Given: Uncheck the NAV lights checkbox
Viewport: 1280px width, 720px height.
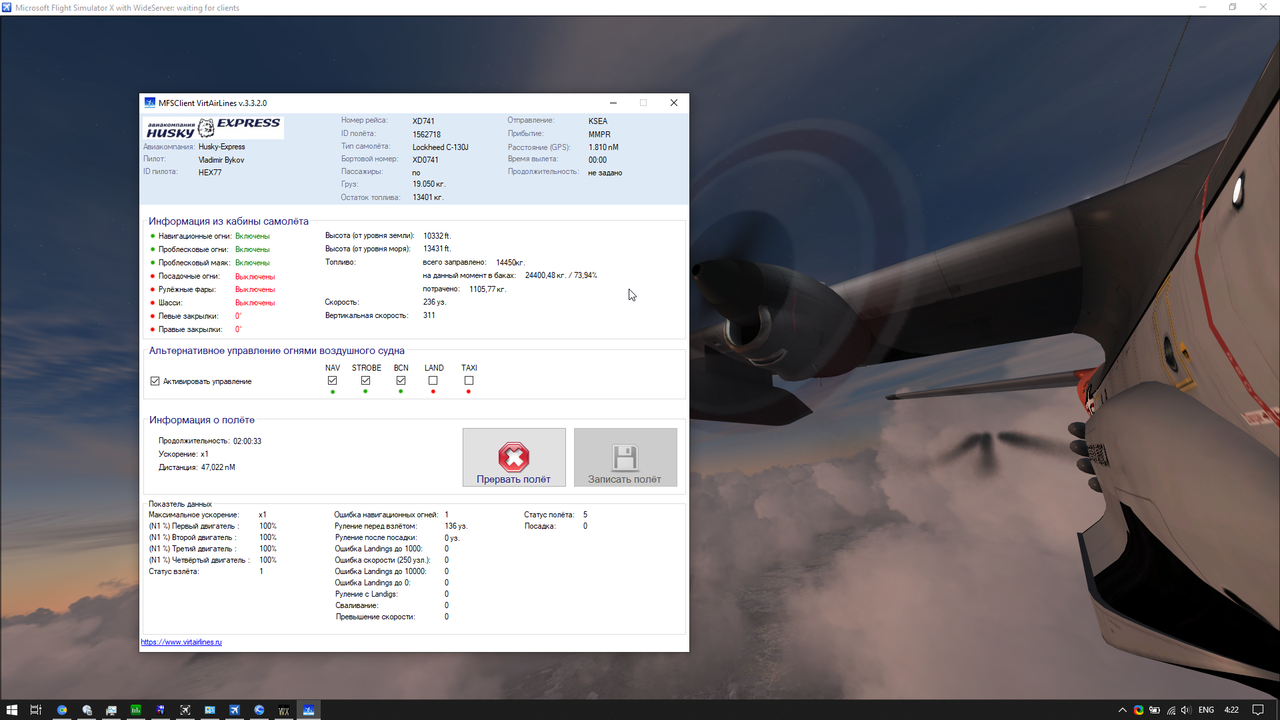Looking at the screenshot, I should tap(333, 380).
